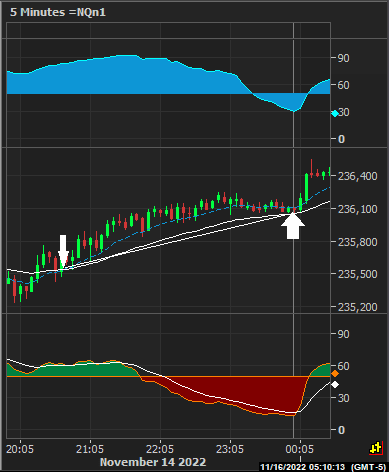389x472 pixels.
Task: Click the 23:05 time axis label
Action: coord(230,449)
